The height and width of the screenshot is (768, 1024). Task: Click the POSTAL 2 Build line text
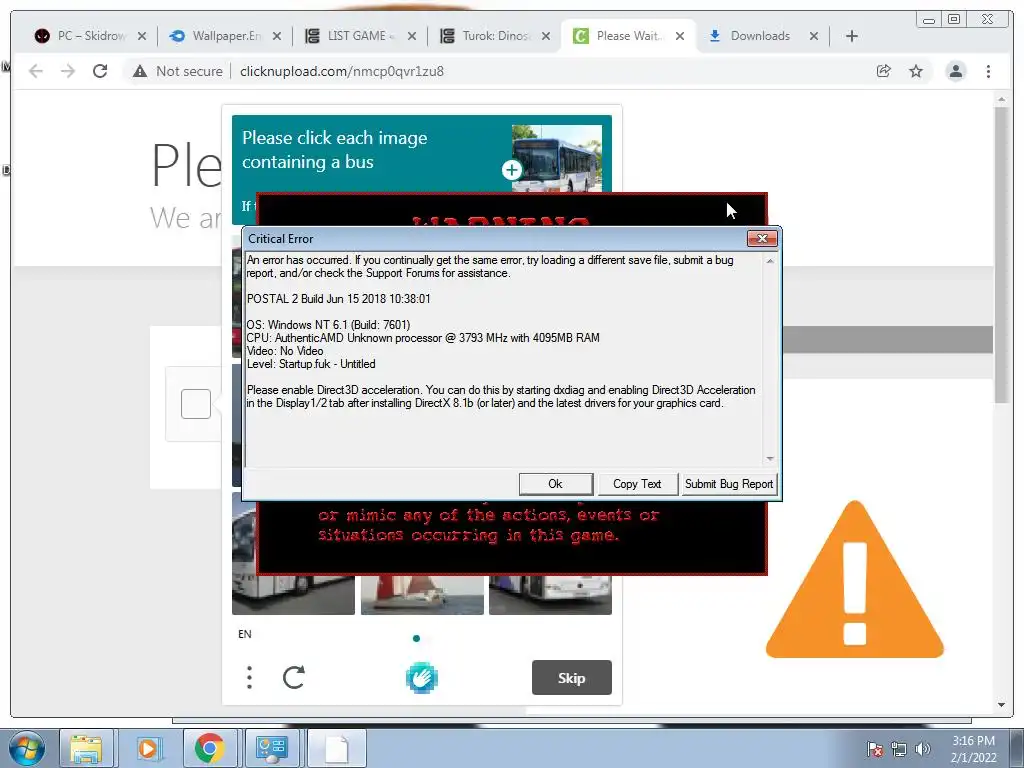pos(338,299)
